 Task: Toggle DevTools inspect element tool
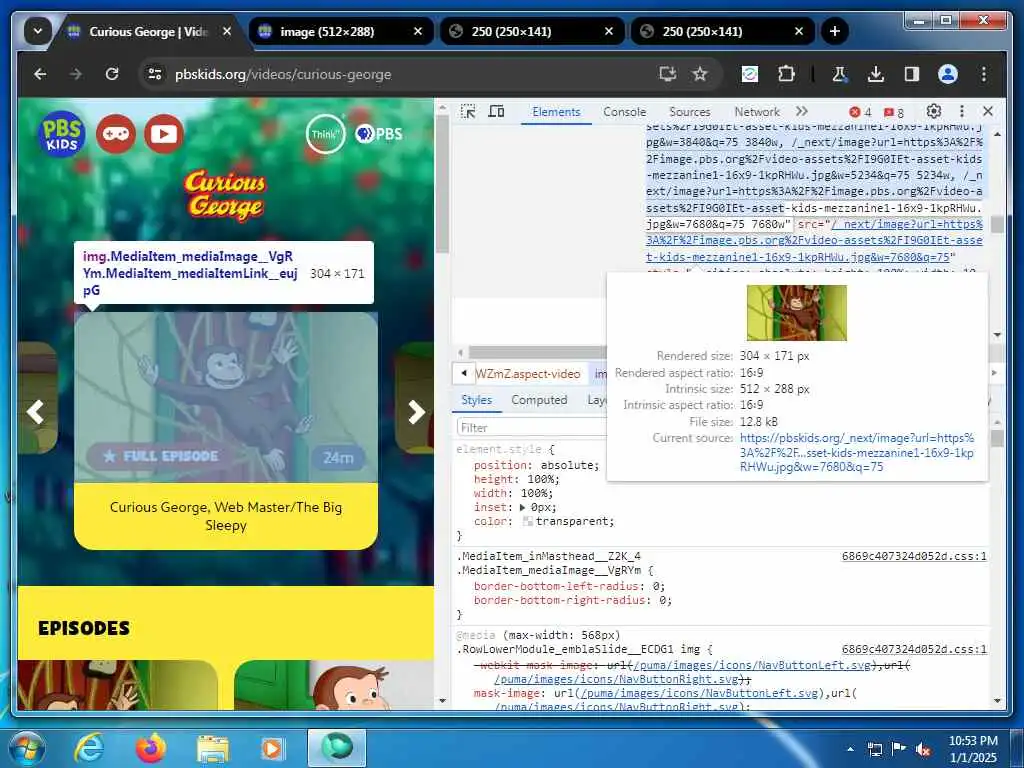pyautogui.click(x=468, y=112)
